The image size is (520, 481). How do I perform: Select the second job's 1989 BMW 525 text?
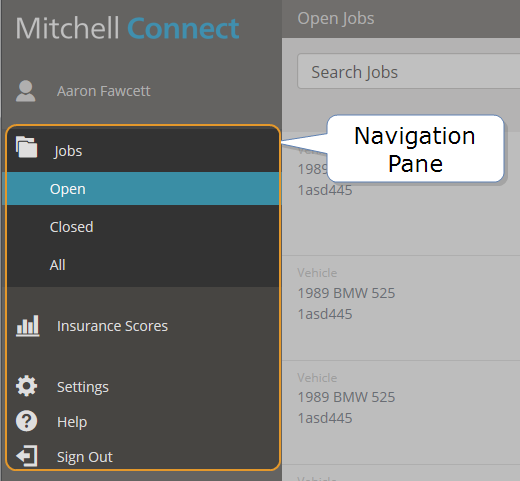click(346, 293)
